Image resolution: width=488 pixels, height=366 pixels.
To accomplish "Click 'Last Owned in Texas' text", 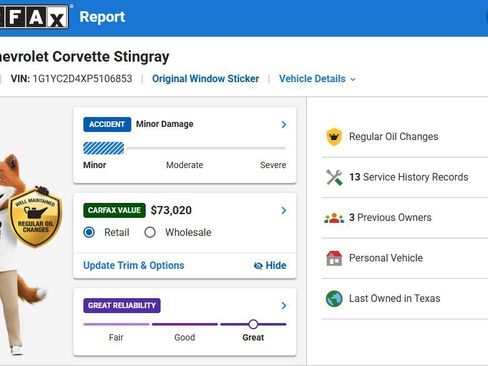I will [394, 298].
